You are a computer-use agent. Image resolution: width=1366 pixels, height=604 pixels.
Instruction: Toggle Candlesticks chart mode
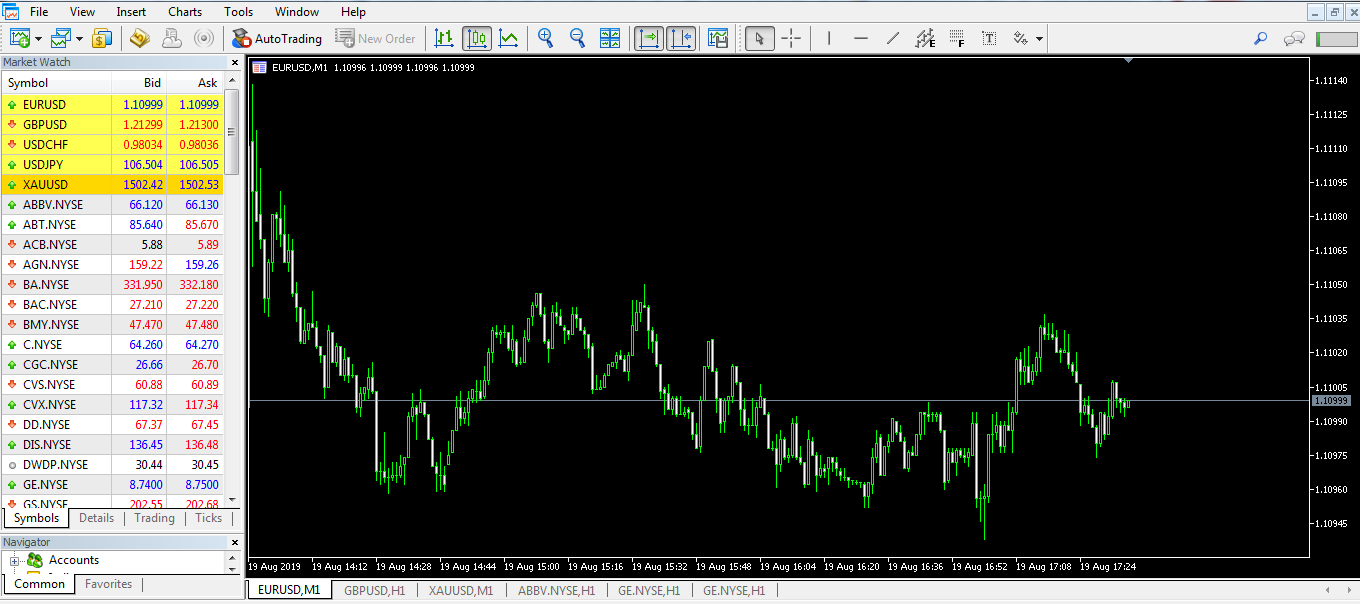[x=477, y=39]
